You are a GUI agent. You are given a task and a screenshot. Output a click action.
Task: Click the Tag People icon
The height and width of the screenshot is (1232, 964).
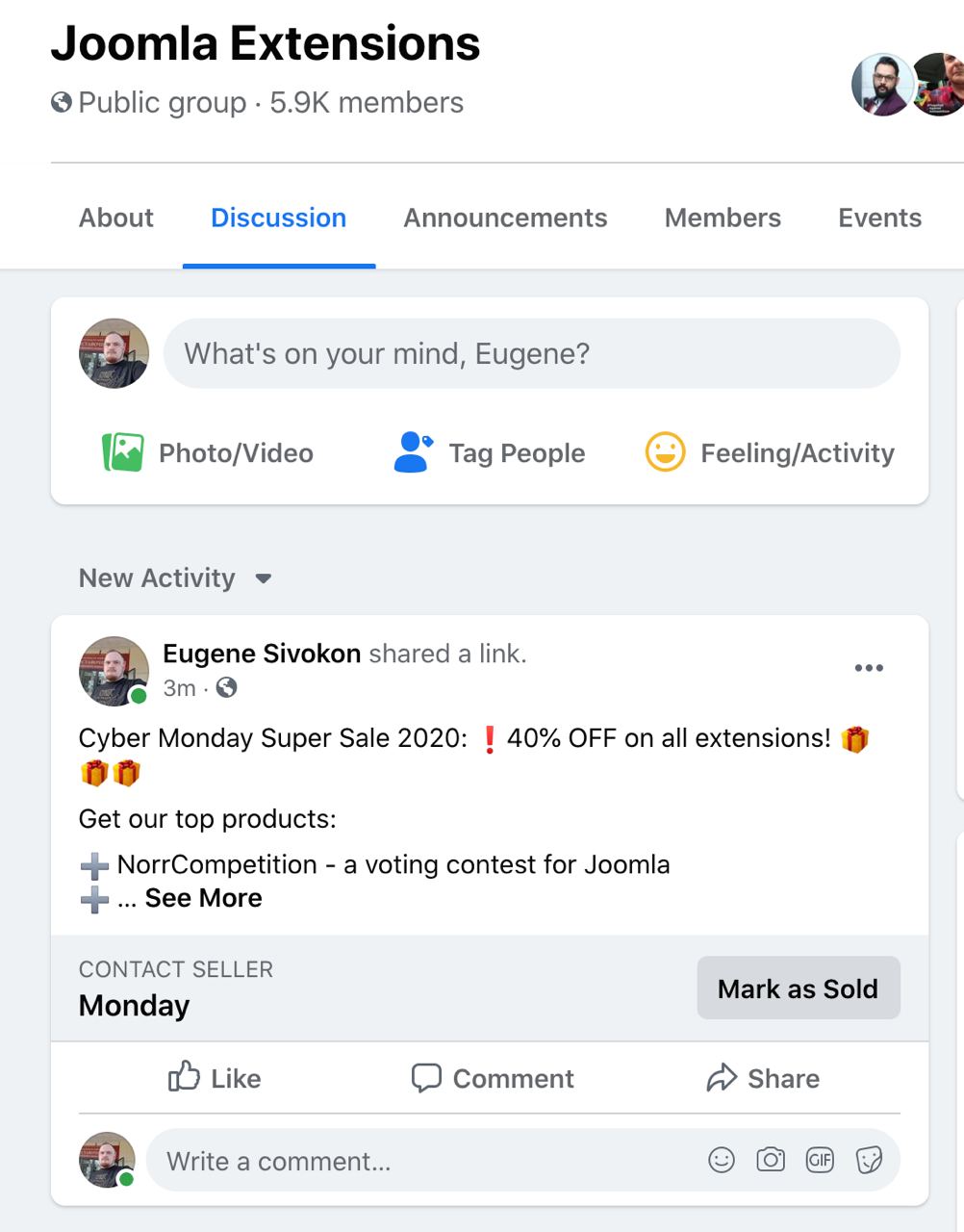tap(414, 452)
